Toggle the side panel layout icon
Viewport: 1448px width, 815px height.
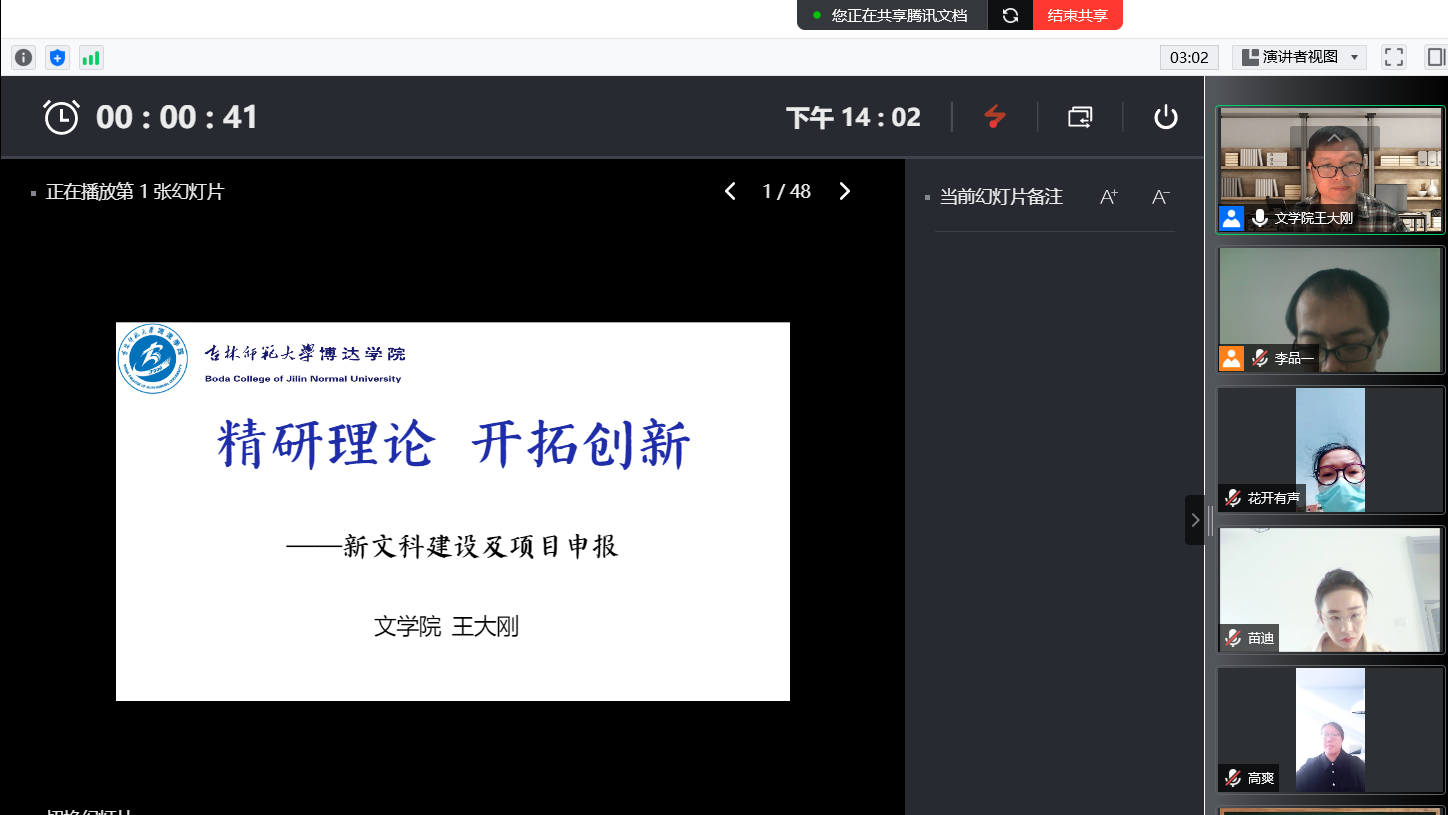[1435, 57]
